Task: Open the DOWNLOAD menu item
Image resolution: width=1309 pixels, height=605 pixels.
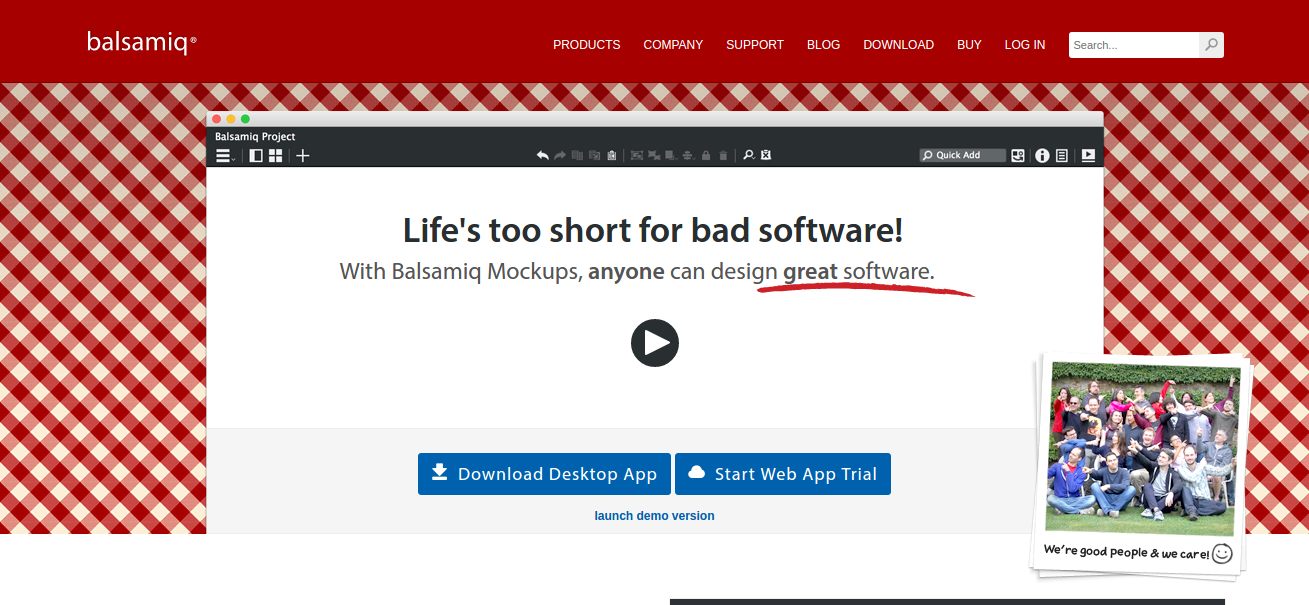Action: 899,45
